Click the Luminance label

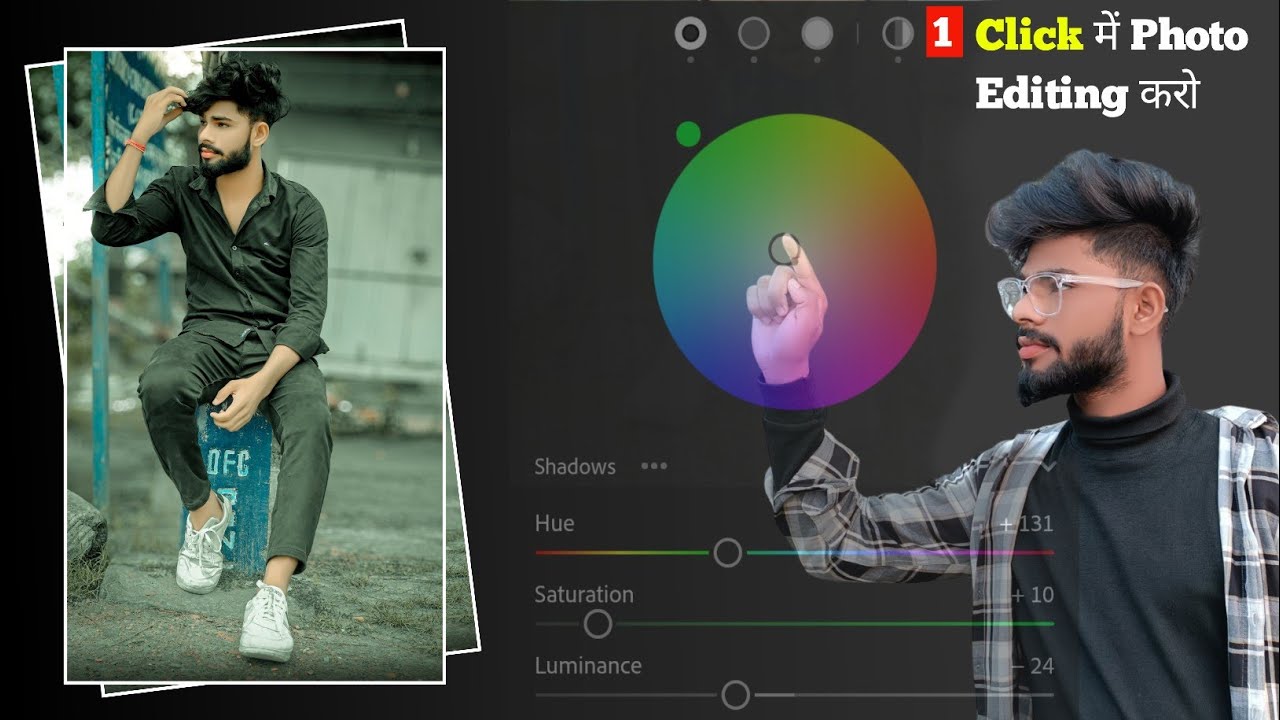point(588,666)
